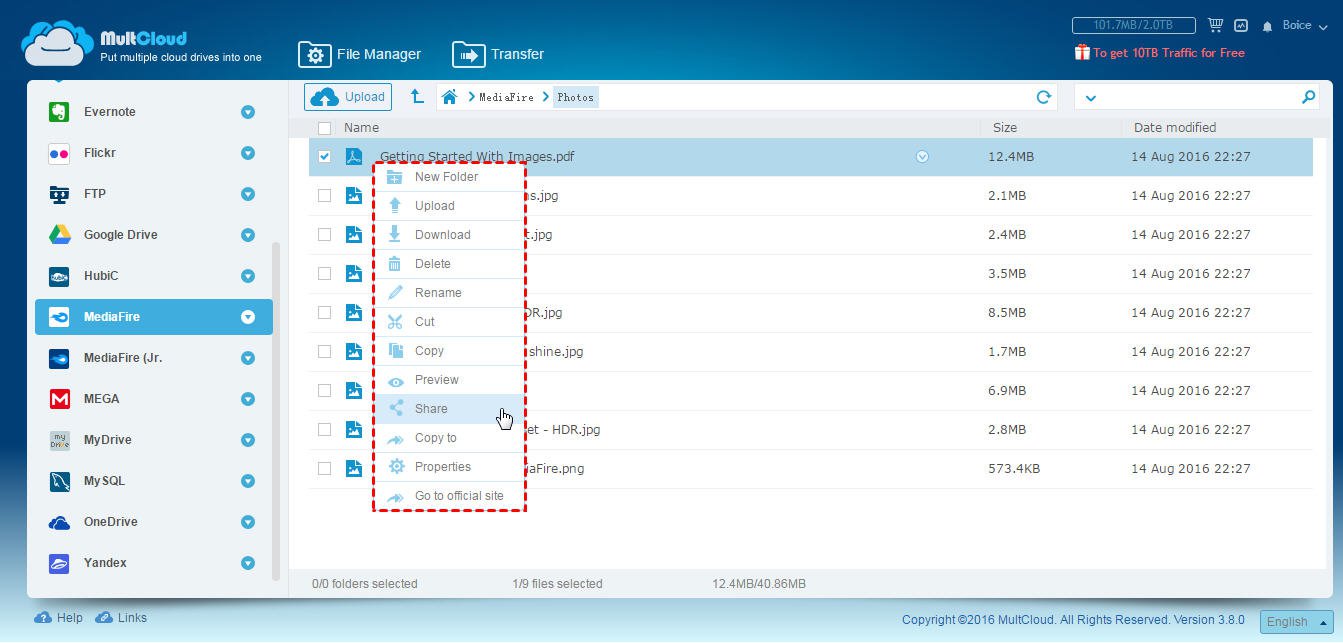The width and height of the screenshot is (1343, 643).
Task: Open the search filter dropdown chevron
Action: click(x=1091, y=98)
